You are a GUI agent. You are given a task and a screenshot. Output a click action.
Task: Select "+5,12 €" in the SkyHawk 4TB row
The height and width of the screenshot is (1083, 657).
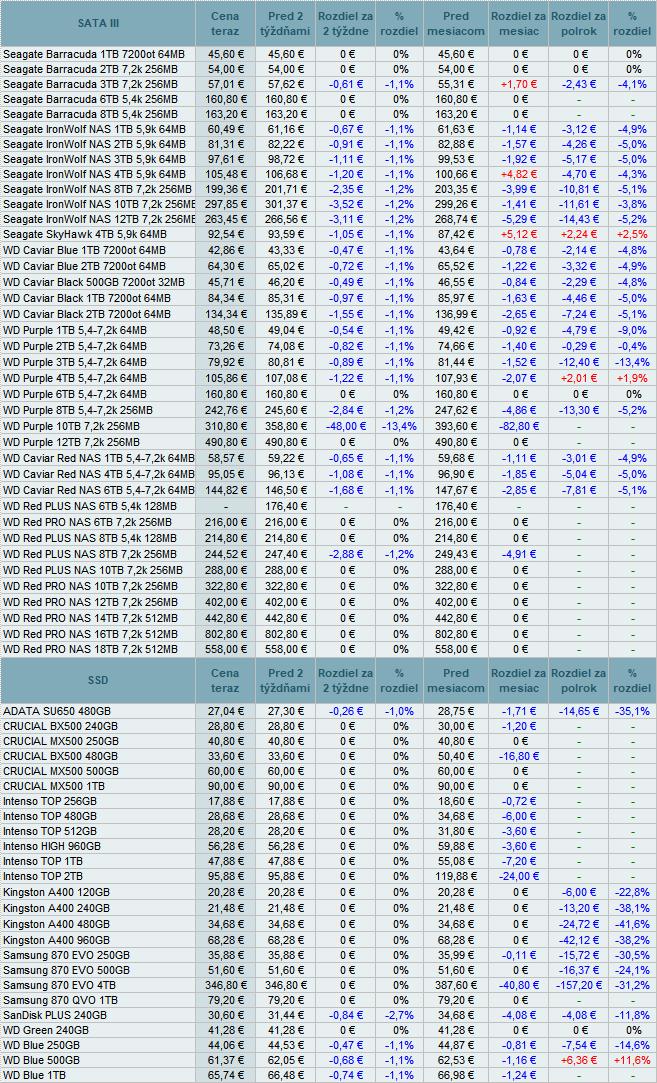coord(518,235)
